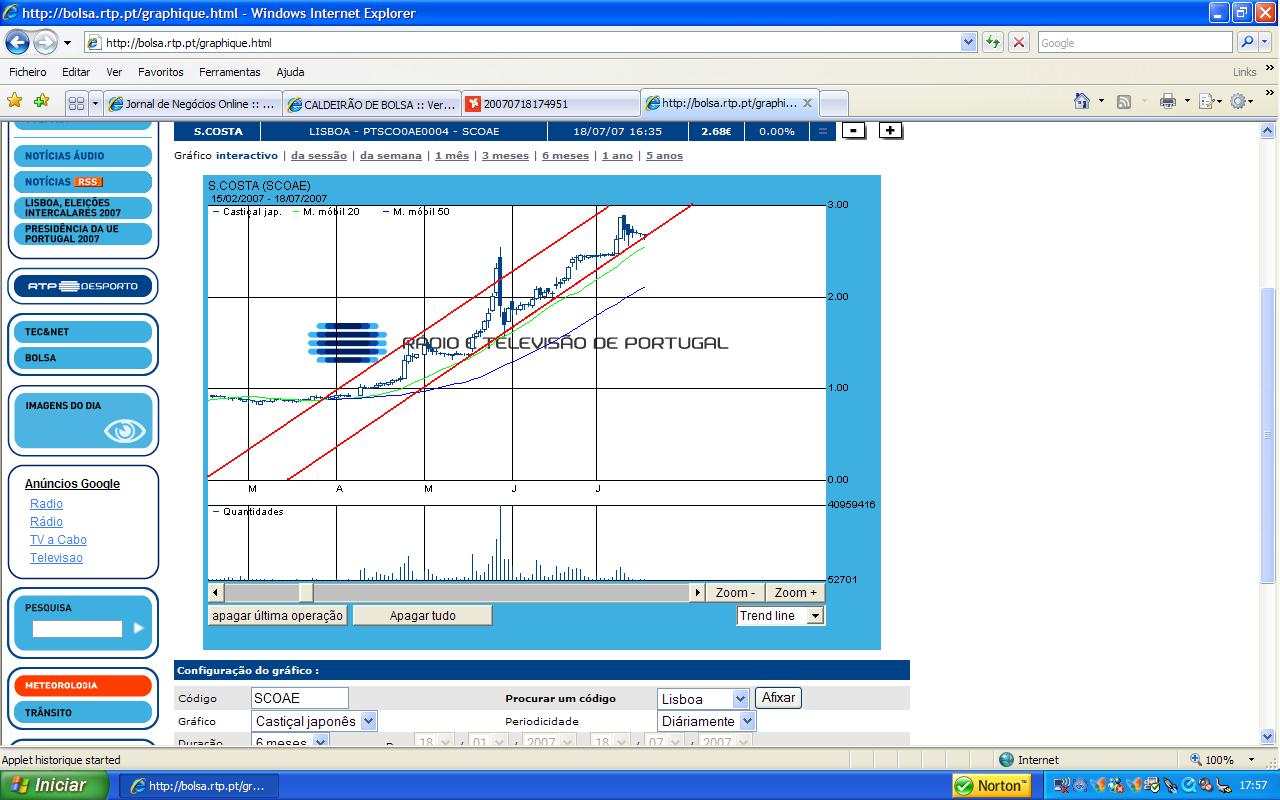Click the chart horizontal scrollbar thumb

coord(270,593)
